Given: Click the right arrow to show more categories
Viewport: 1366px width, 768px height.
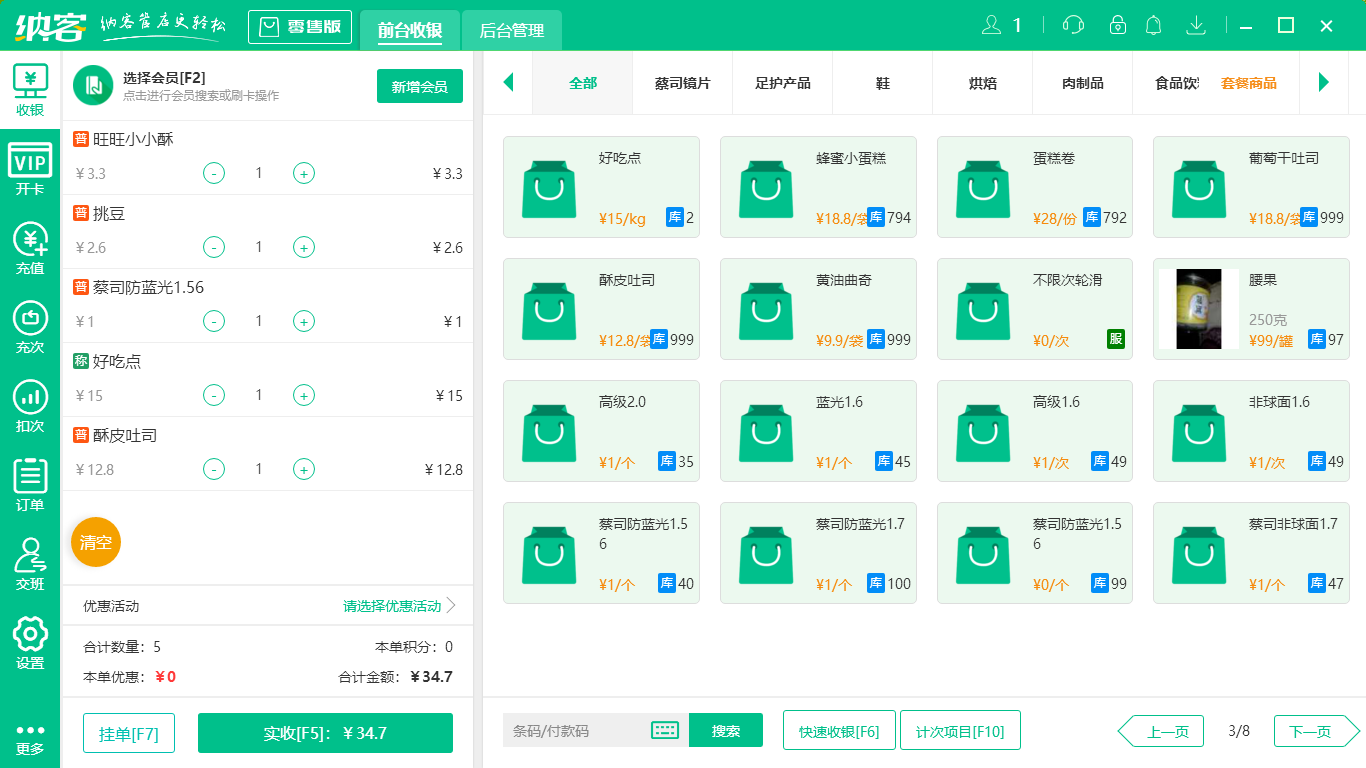Looking at the screenshot, I should click(1325, 84).
